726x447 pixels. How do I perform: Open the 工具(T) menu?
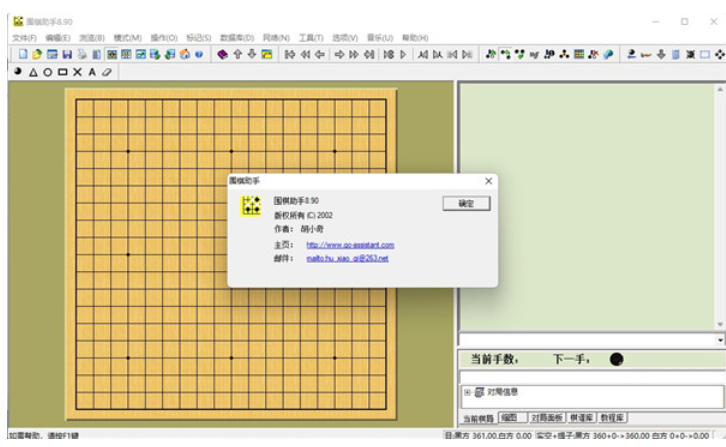pos(311,37)
